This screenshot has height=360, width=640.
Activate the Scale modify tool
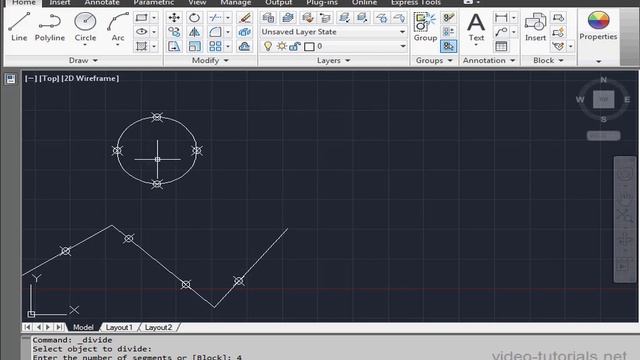point(194,46)
